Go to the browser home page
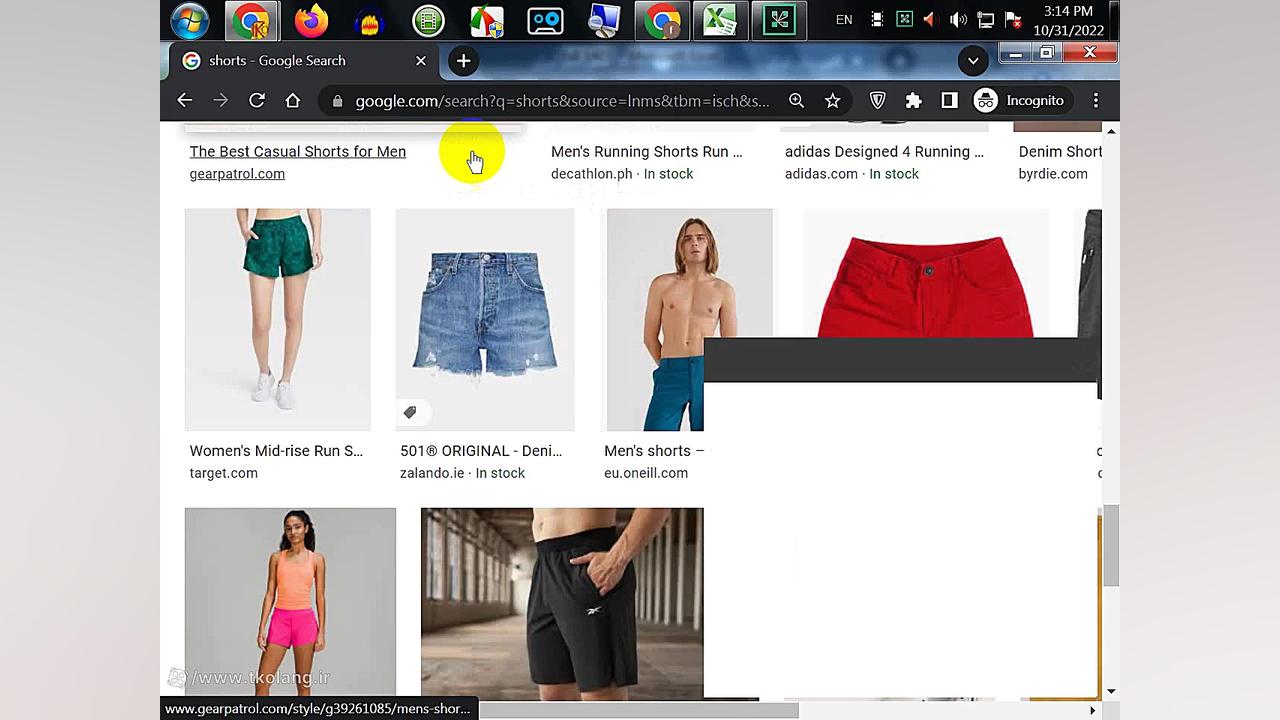 point(292,100)
